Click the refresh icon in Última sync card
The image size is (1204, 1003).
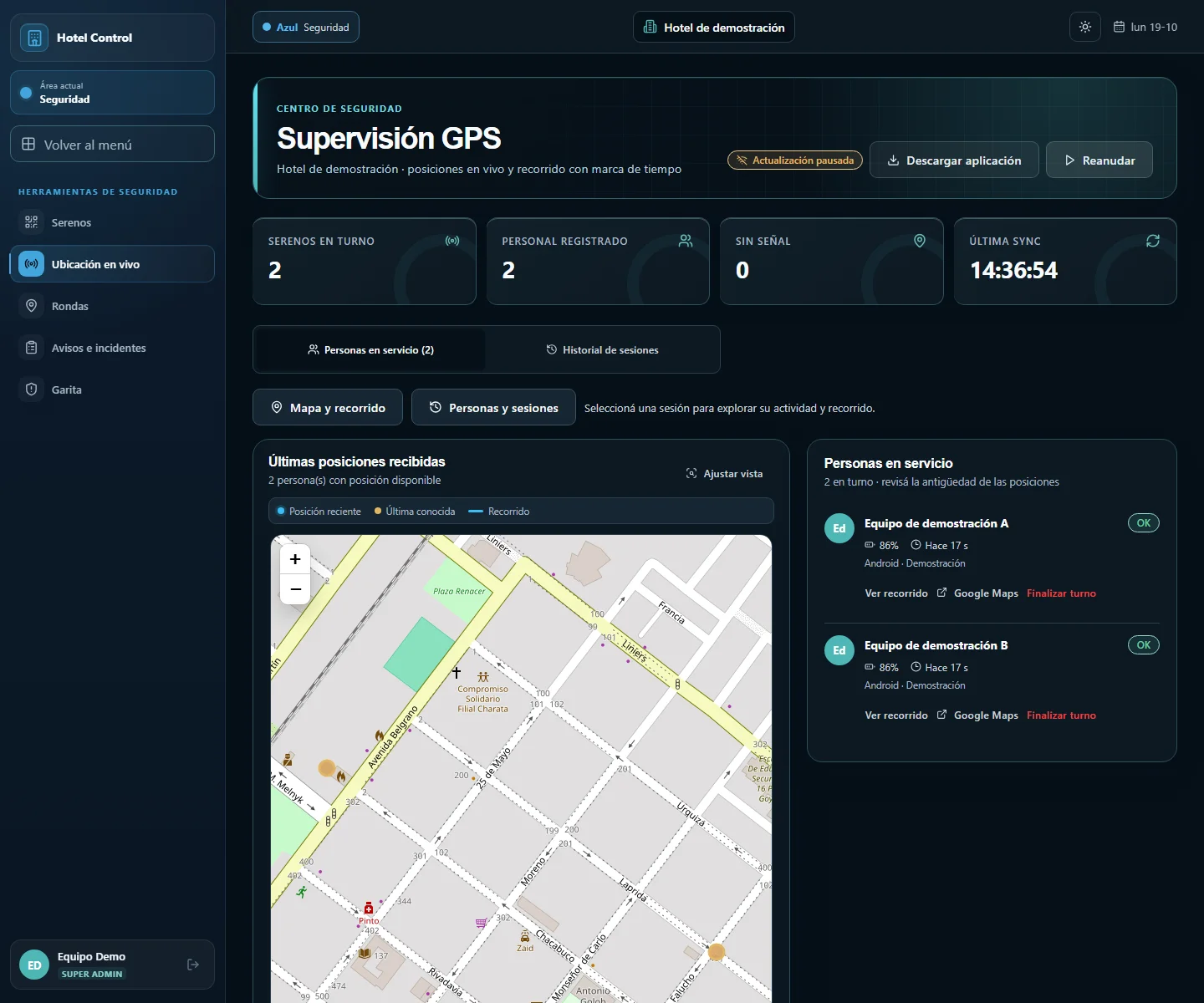pos(1153,241)
